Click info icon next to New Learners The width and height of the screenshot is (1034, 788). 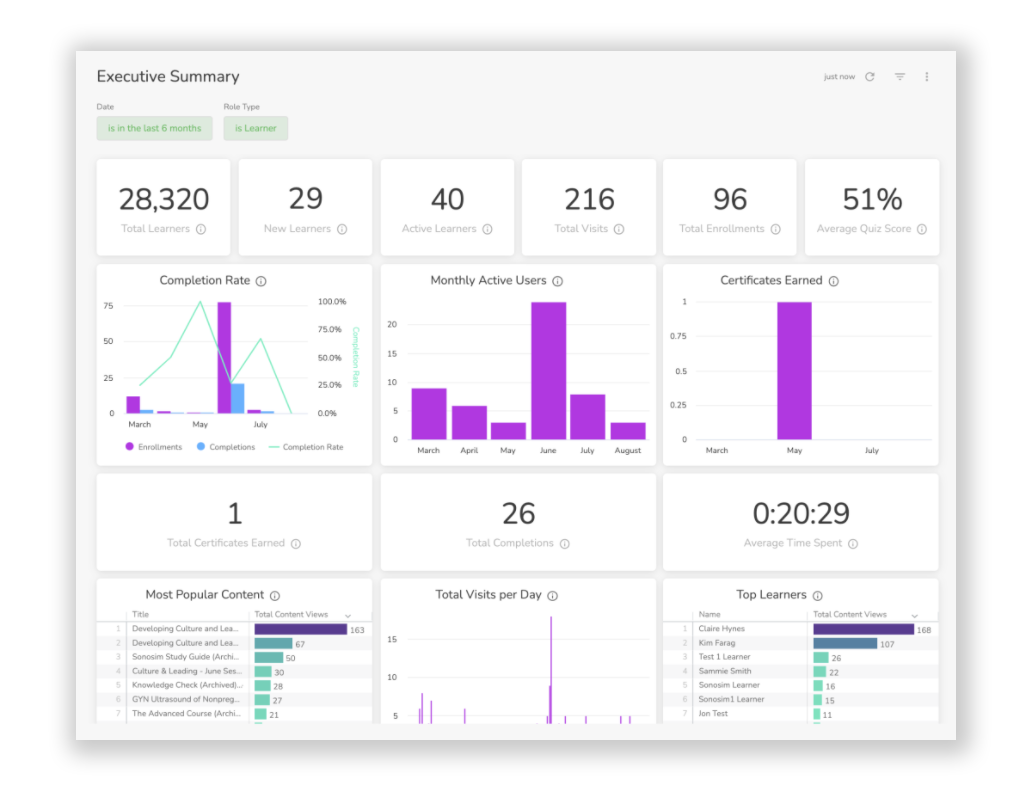[342, 229]
